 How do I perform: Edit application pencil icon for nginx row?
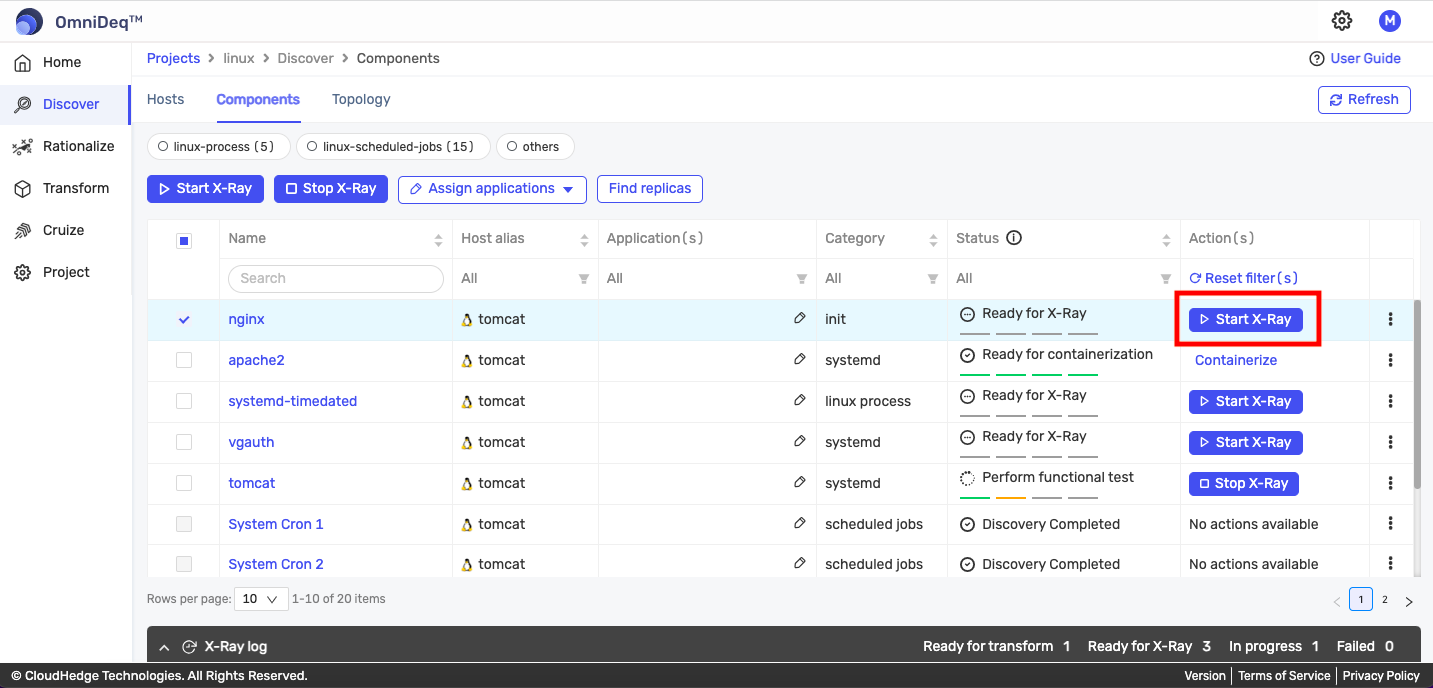click(x=799, y=318)
